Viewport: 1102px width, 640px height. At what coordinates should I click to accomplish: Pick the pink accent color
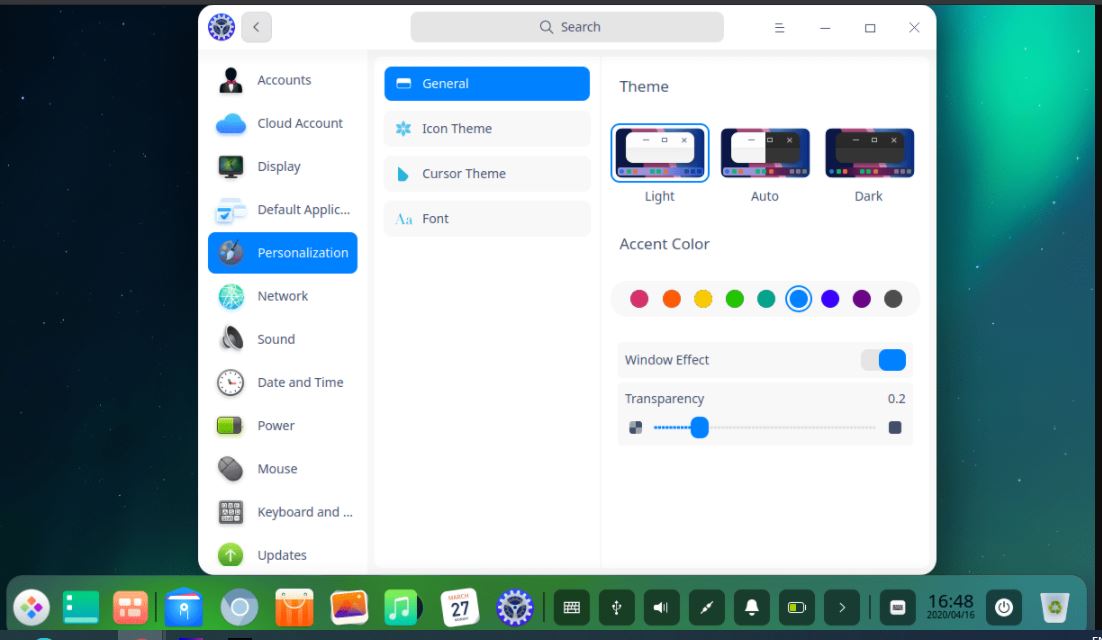pyautogui.click(x=639, y=299)
